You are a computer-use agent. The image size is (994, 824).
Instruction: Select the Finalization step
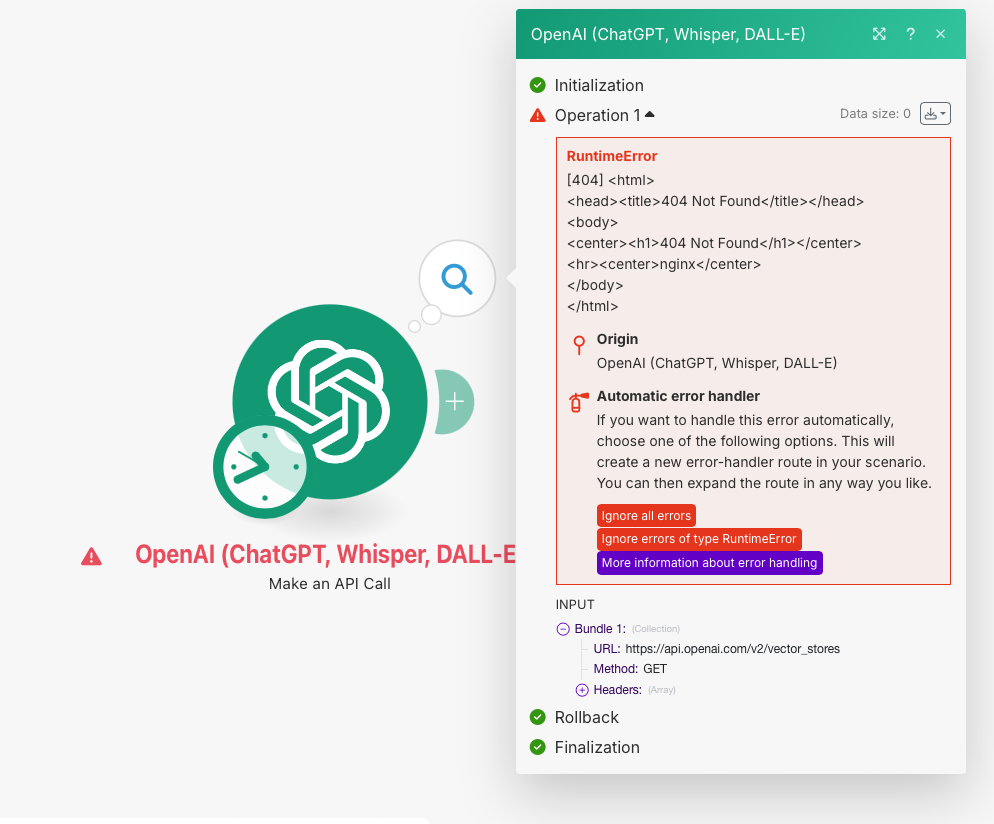click(597, 748)
